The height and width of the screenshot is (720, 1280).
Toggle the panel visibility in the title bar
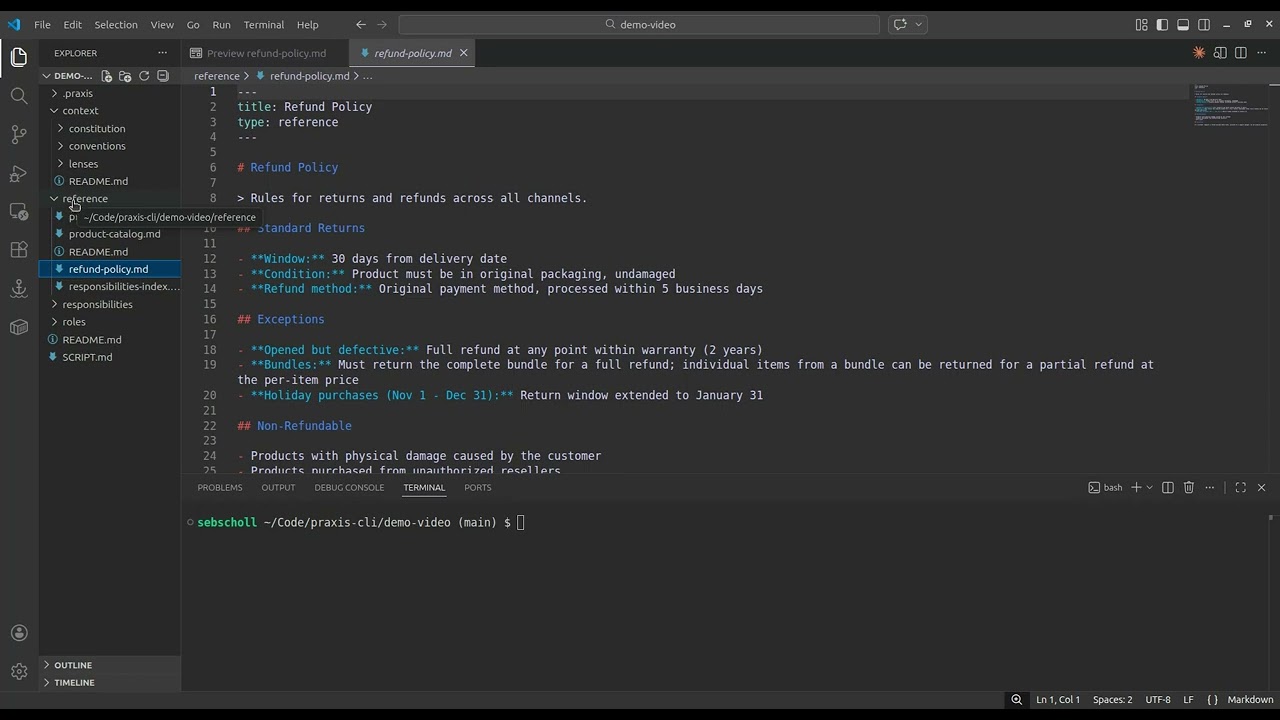coord(1183,24)
